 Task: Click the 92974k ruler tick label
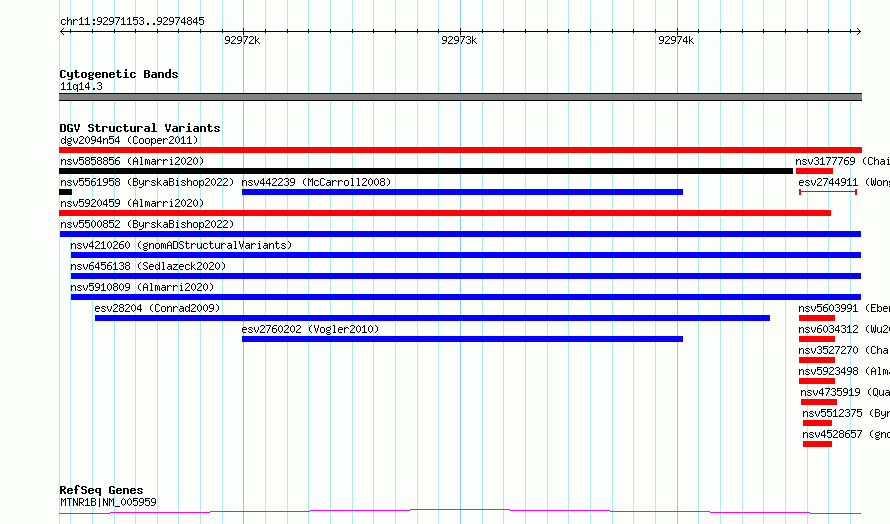(675, 40)
